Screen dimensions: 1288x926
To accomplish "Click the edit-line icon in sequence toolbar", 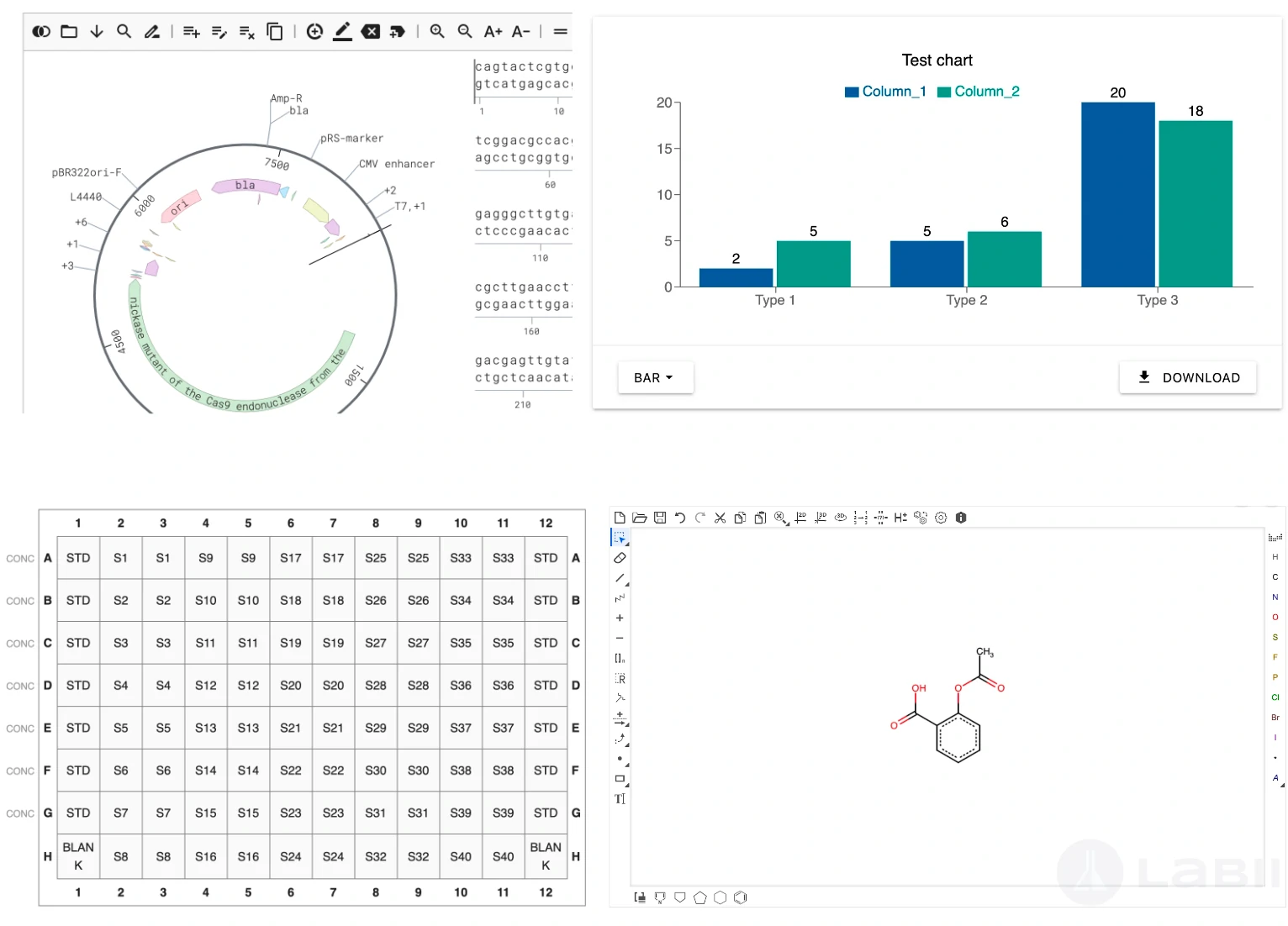I will [x=219, y=32].
